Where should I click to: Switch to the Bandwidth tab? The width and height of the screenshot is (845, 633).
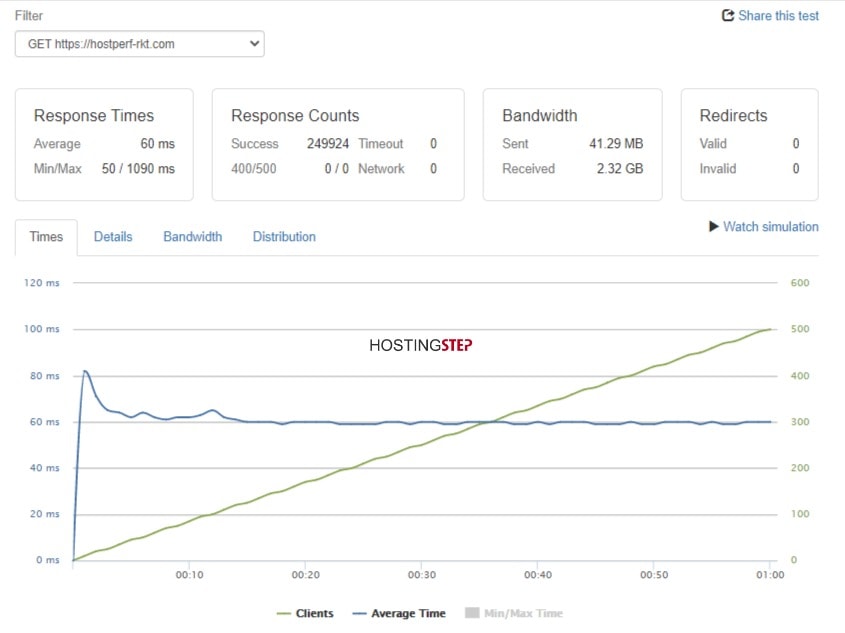pyautogui.click(x=192, y=236)
